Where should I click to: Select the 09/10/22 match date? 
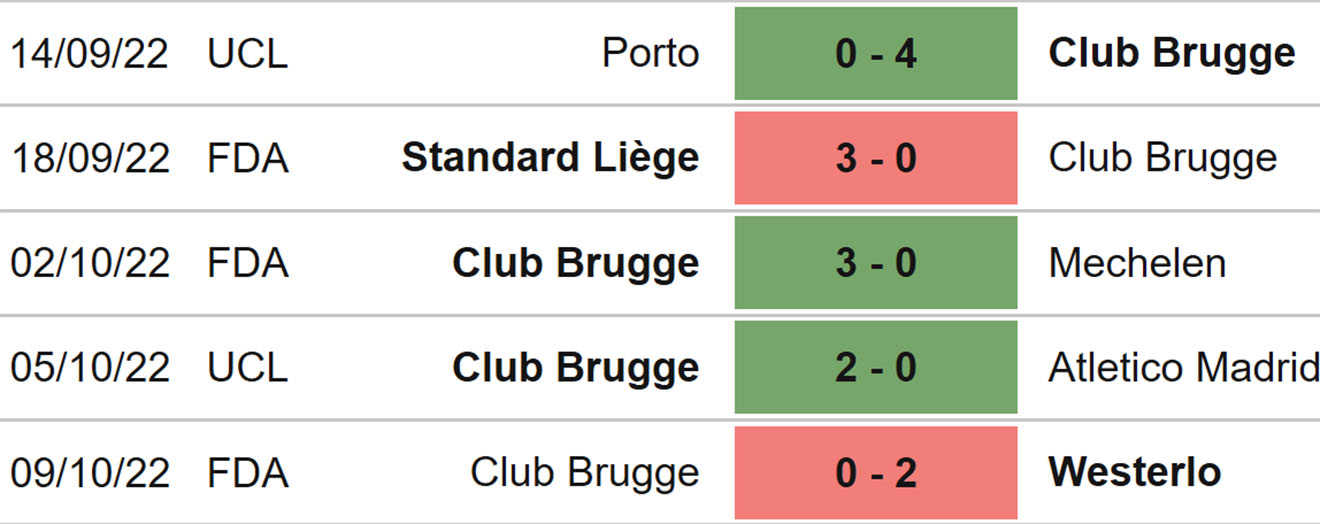(x=90, y=472)
